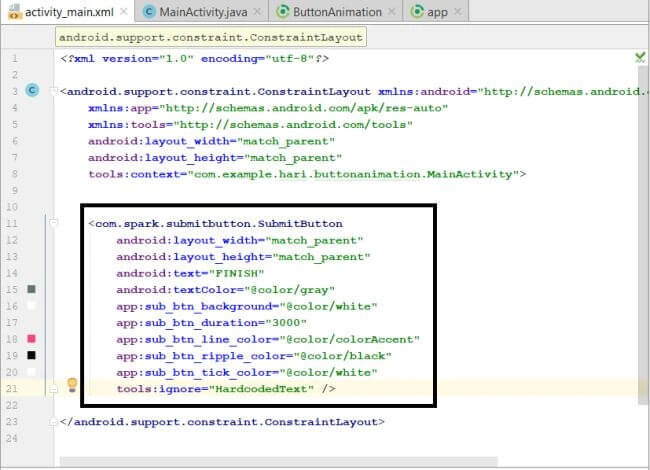Click the horizontal scrollbar at the bottom

(x=279, y=461)
